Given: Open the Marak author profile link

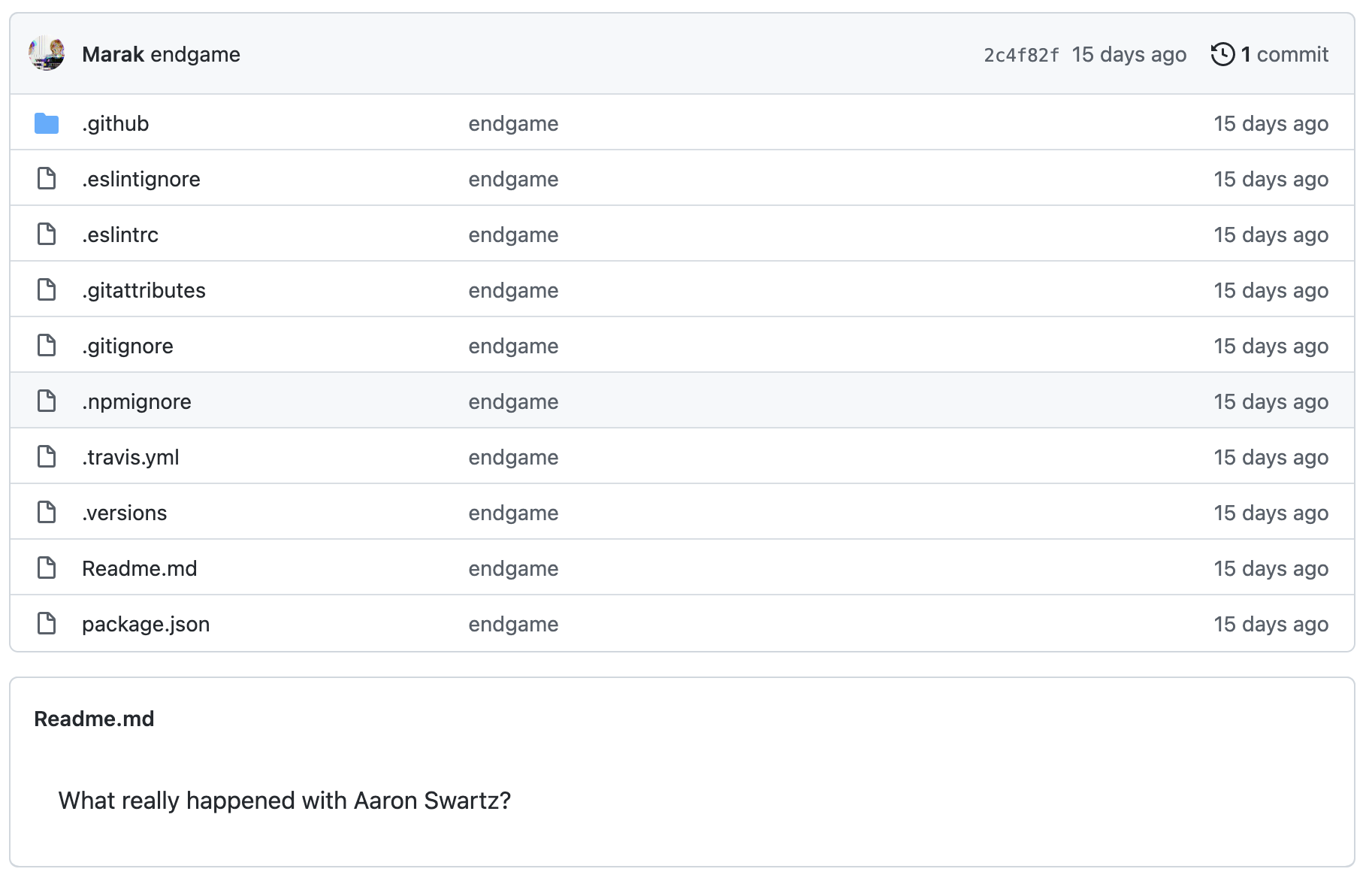Looking at the screenshot, I should tap(113, 54).
